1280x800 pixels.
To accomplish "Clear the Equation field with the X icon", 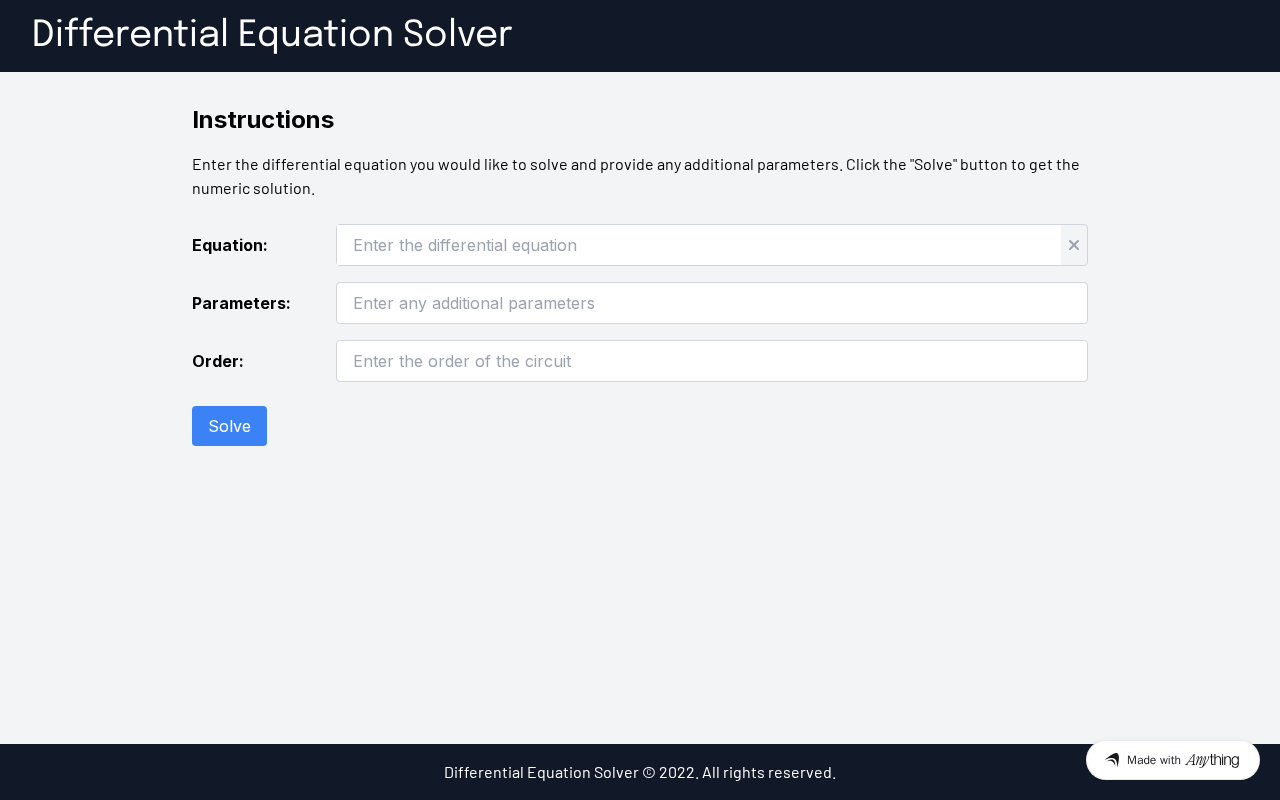I will (x=1074, y=245).
